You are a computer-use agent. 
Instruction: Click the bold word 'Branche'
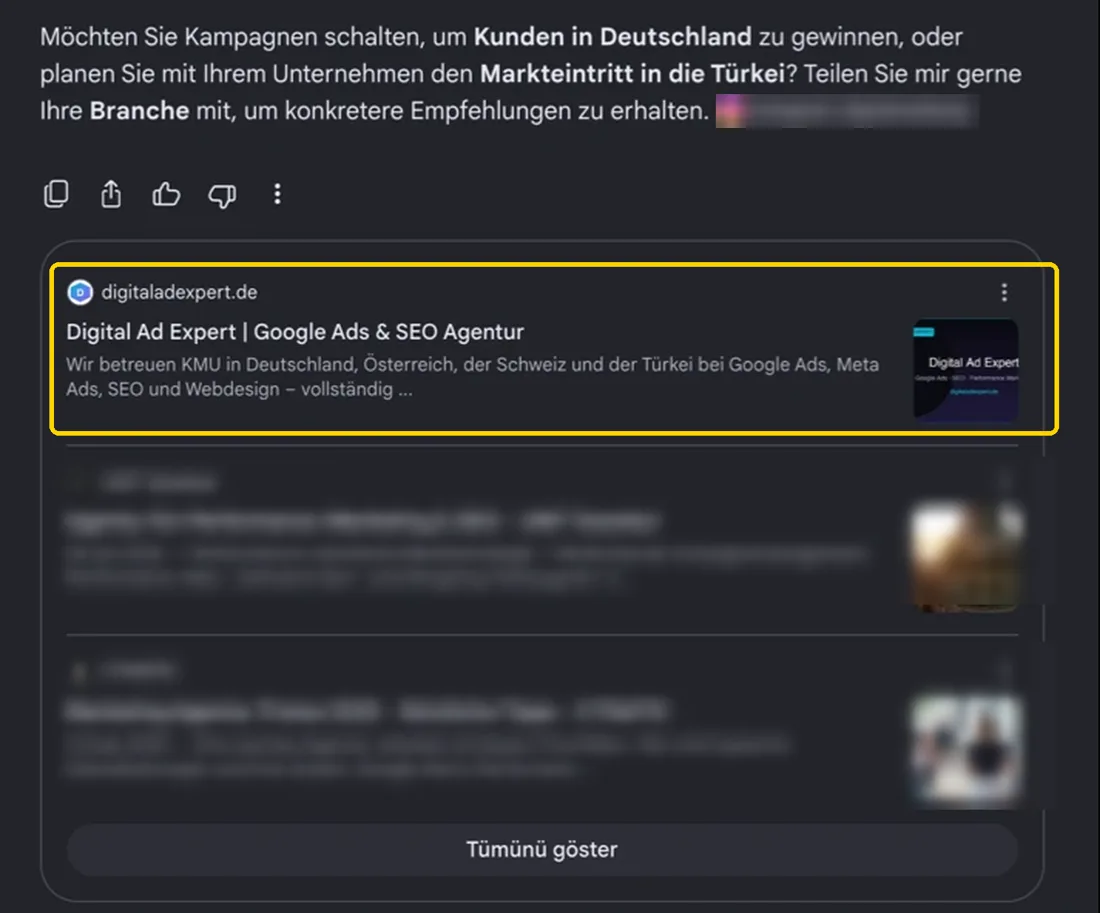139,111
